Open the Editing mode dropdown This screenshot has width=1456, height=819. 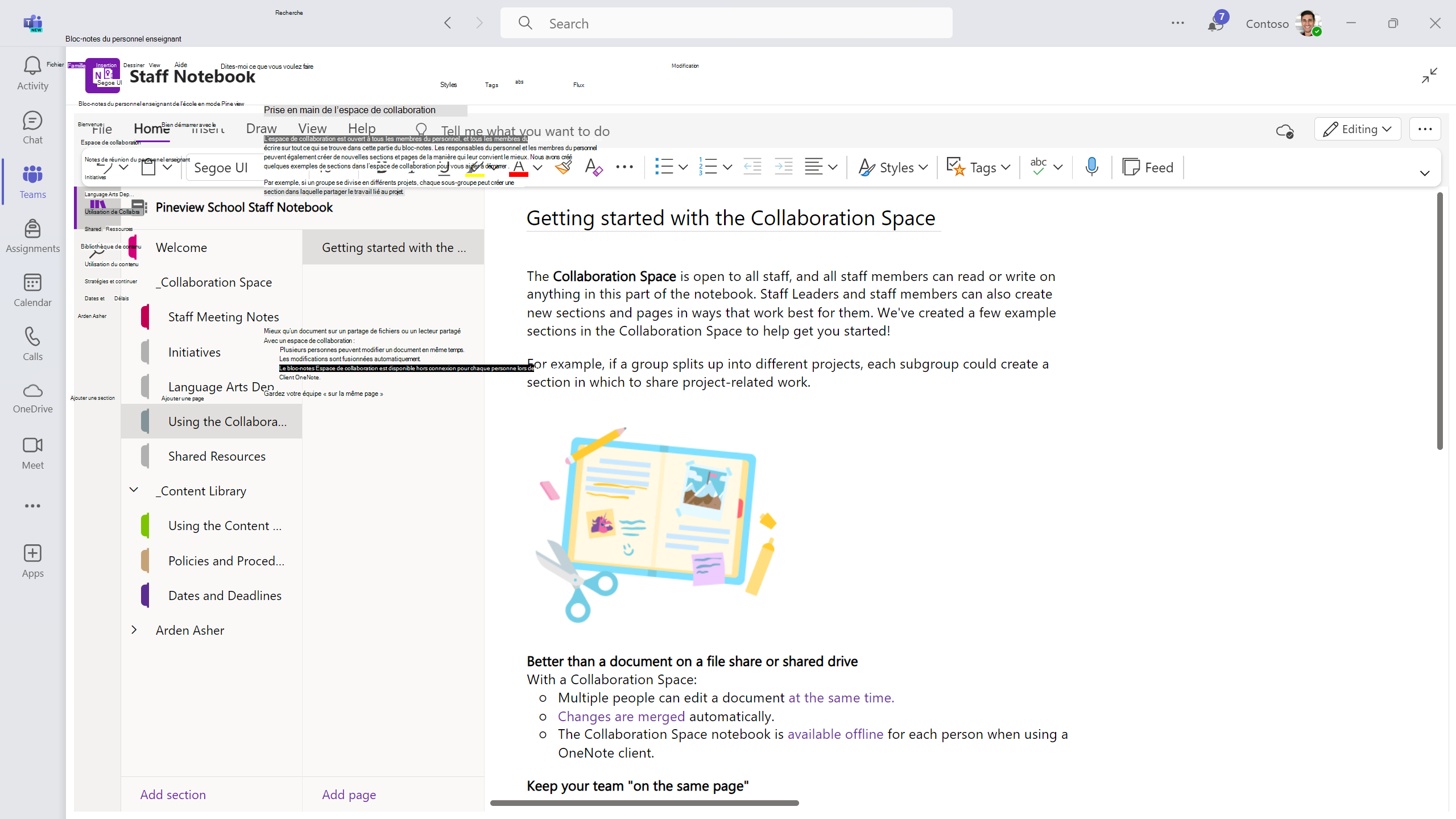click(x=1357, y=129)
